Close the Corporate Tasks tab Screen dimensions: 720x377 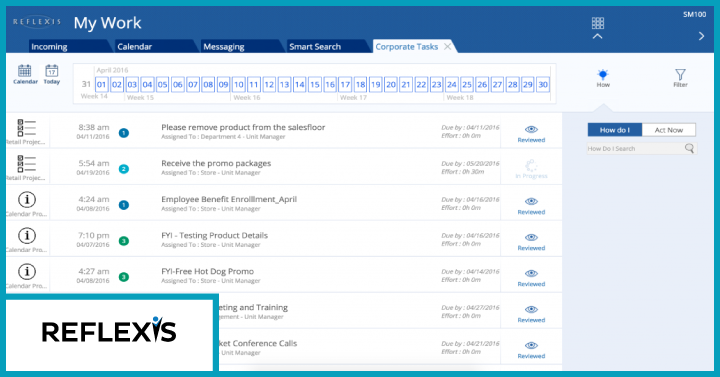click(447, 46)
